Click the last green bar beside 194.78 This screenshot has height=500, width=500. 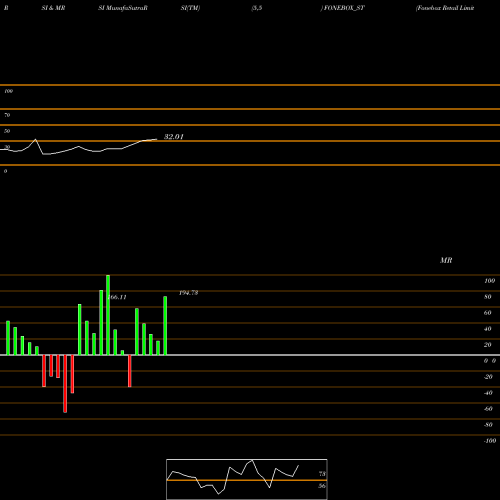pos(165,326)
